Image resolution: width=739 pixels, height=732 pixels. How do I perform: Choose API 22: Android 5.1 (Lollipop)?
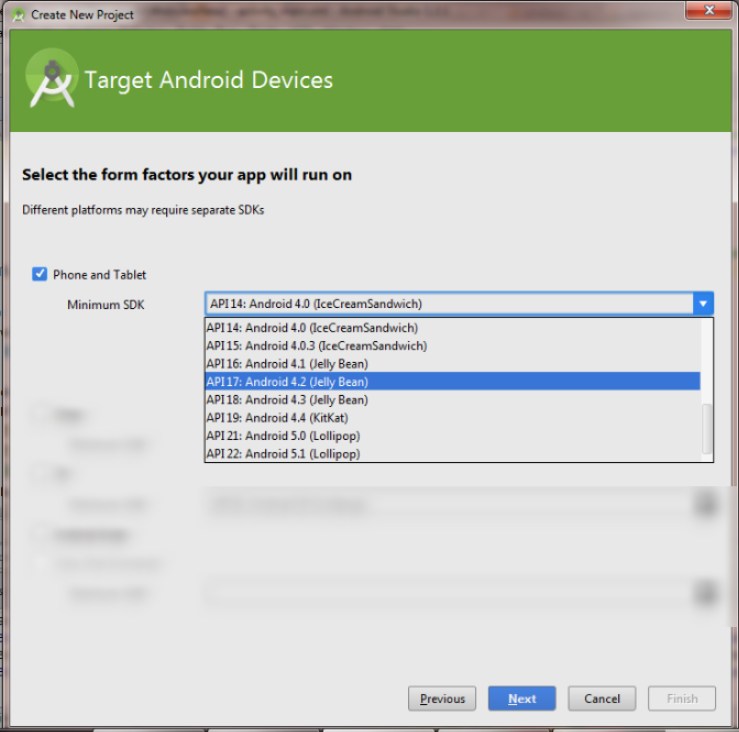452,453
